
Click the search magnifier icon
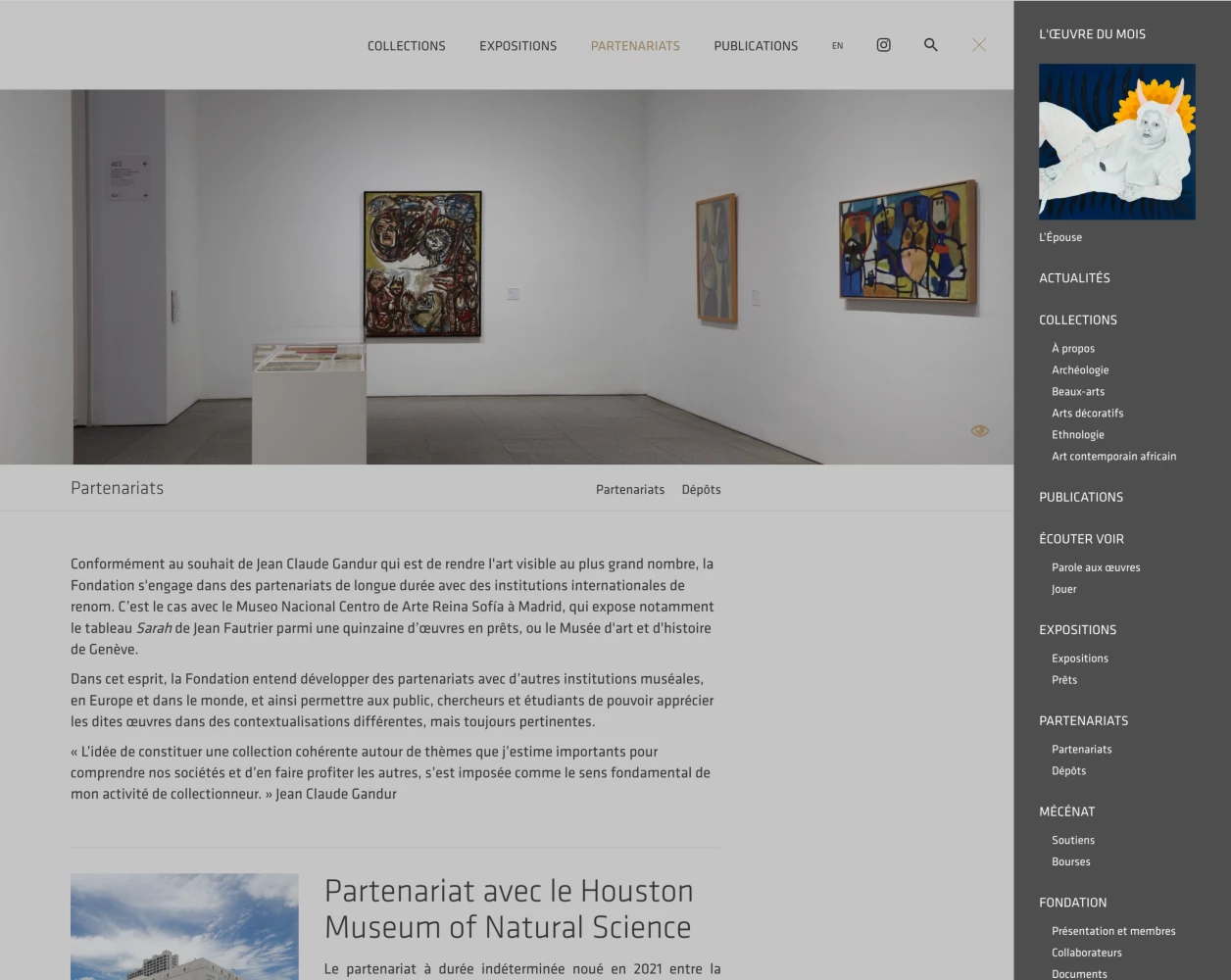click(x=930, y=45)
